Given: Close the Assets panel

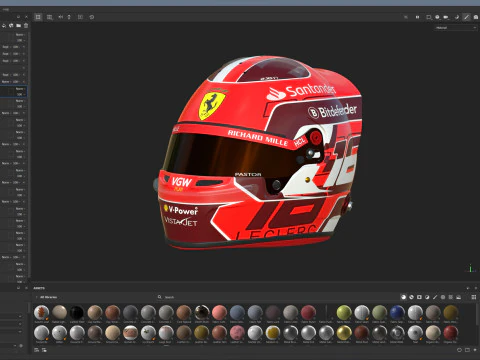Looking at the screenshot, I should 475,288.
